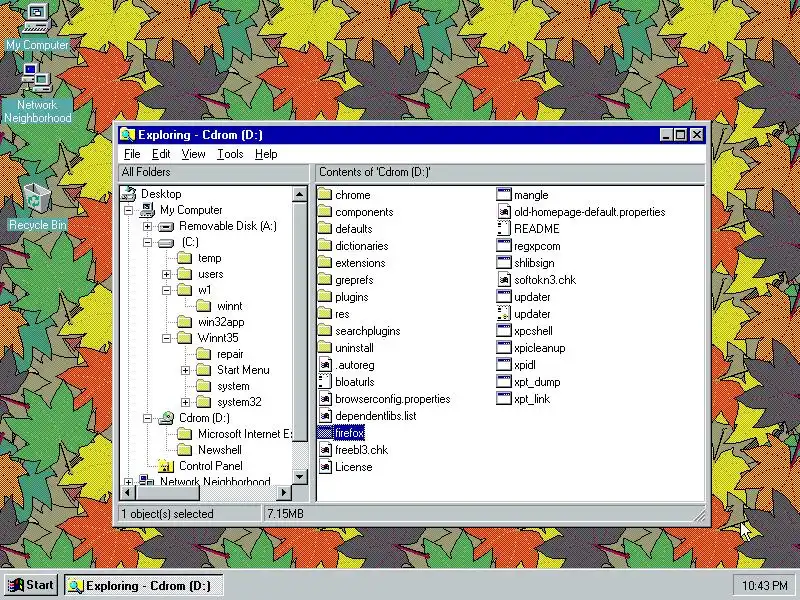Select the dictionaries folder icon

click(x=325, y=246)
